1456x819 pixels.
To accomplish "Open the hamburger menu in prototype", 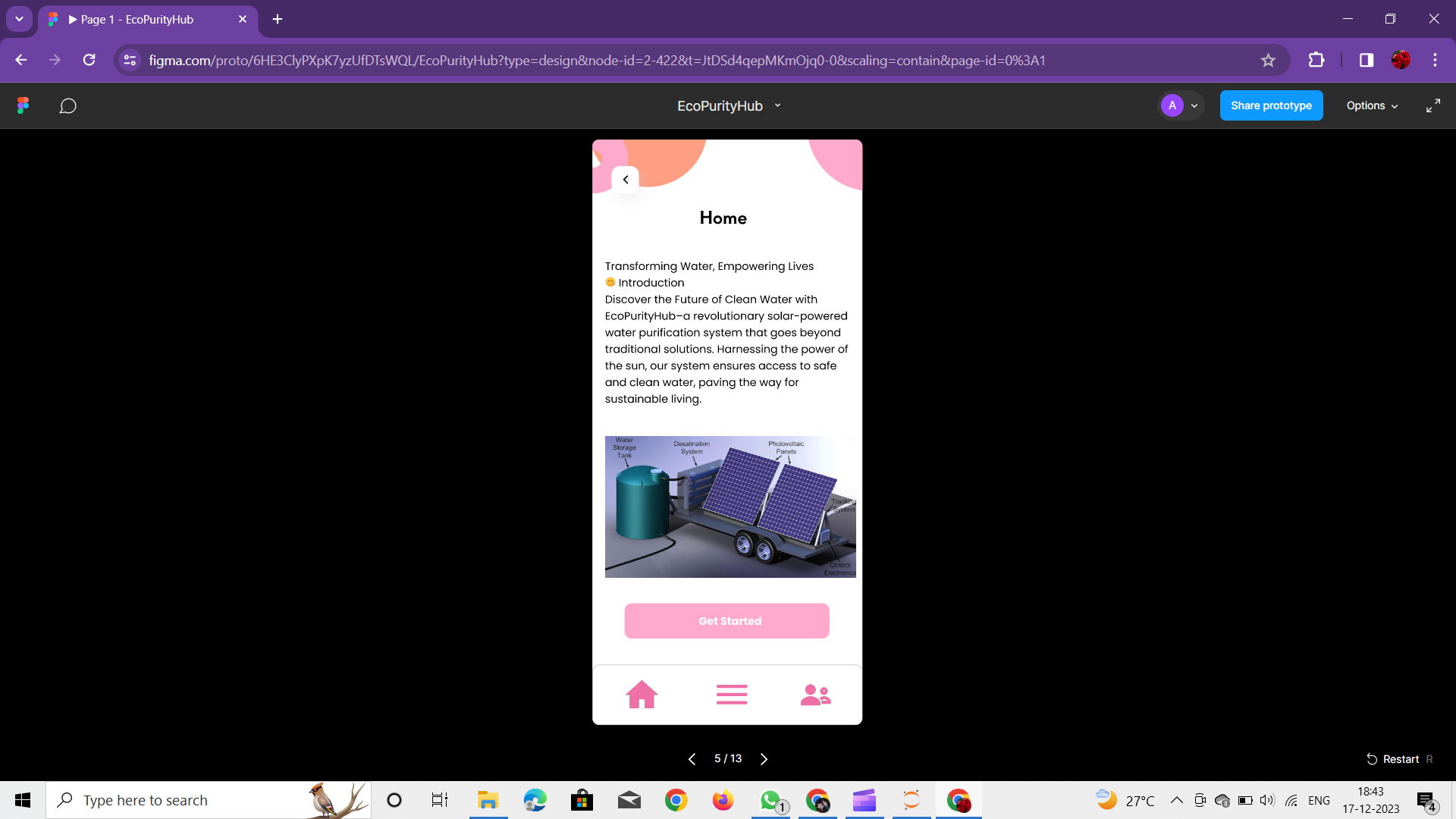I will [x=731, y=694].
